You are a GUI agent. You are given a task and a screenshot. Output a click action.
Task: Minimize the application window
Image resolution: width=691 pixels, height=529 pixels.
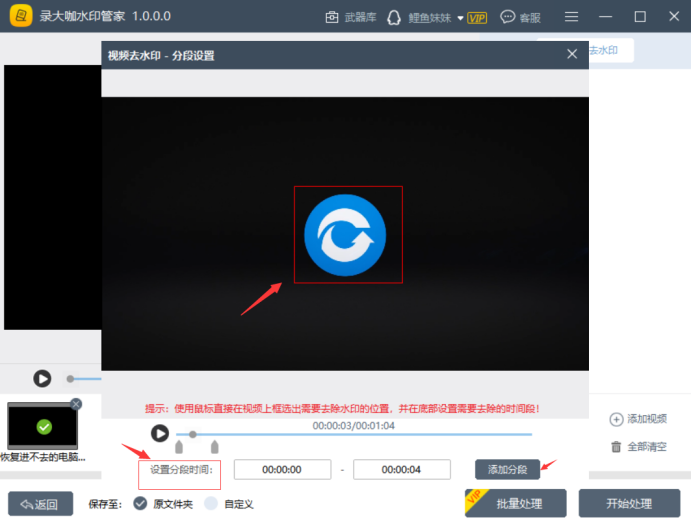click(606, 17)
